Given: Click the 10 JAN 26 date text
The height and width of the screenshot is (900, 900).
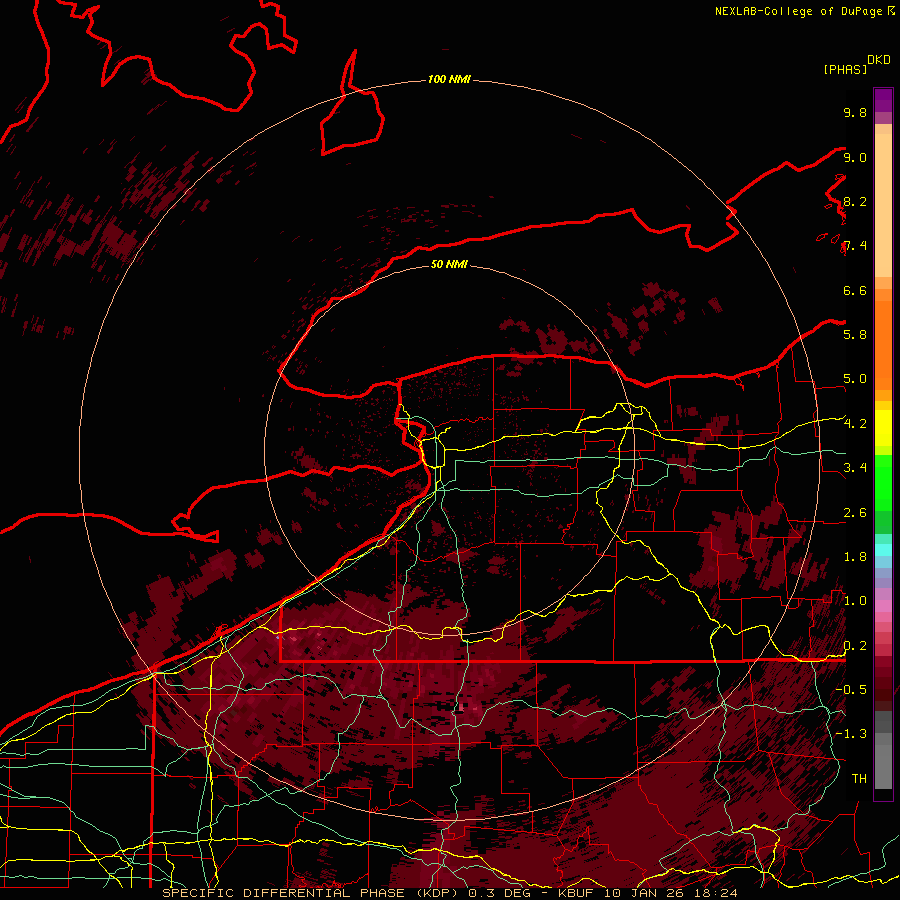Looking at the screenshot, I should click(x=645, y=893).
